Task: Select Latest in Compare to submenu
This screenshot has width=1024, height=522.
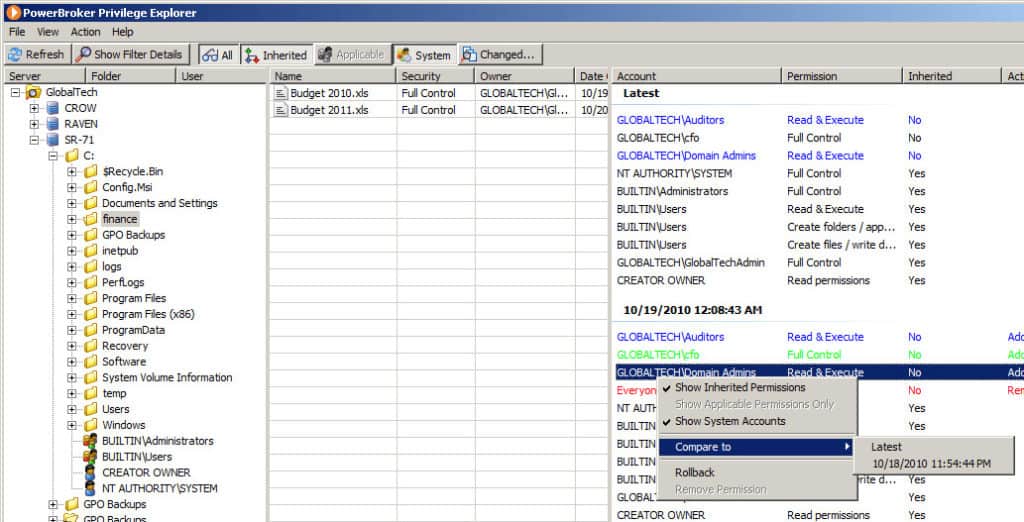Action: tap(934, 447)
